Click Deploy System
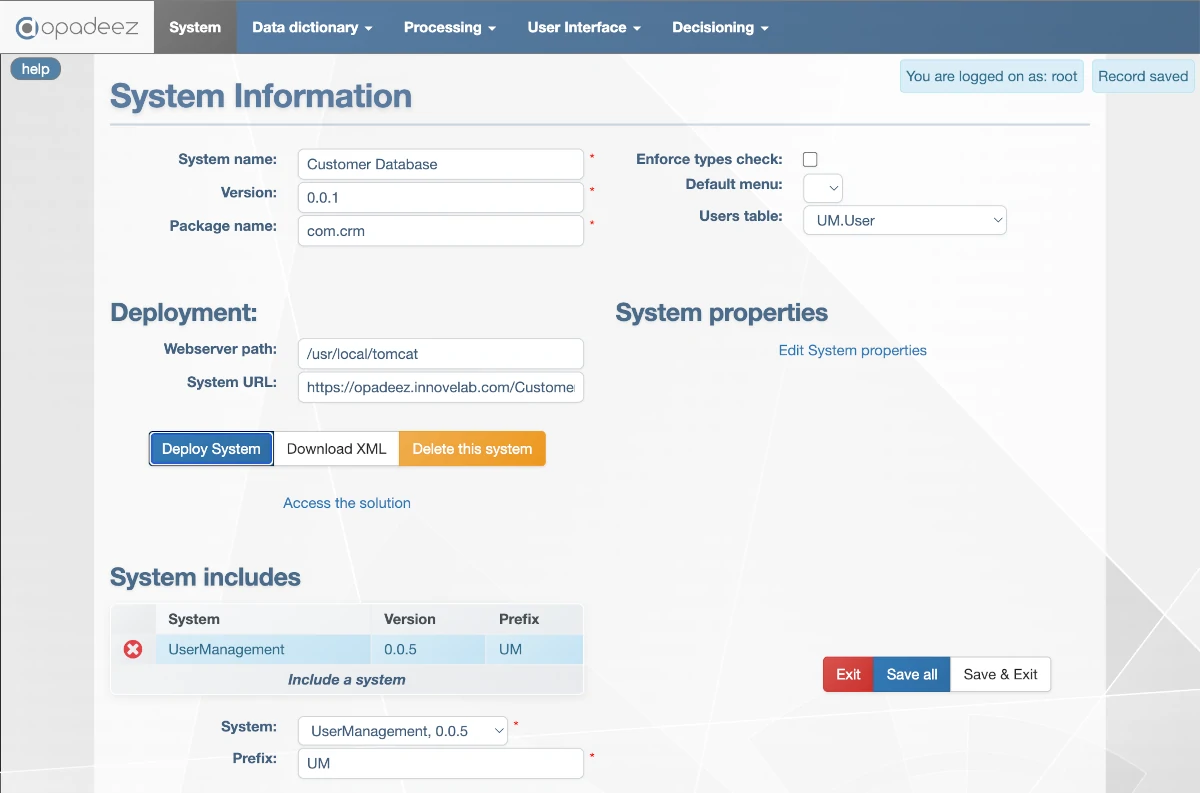Image resolution: width=1200 pixels, height=793 pixels. click(211, 448)
